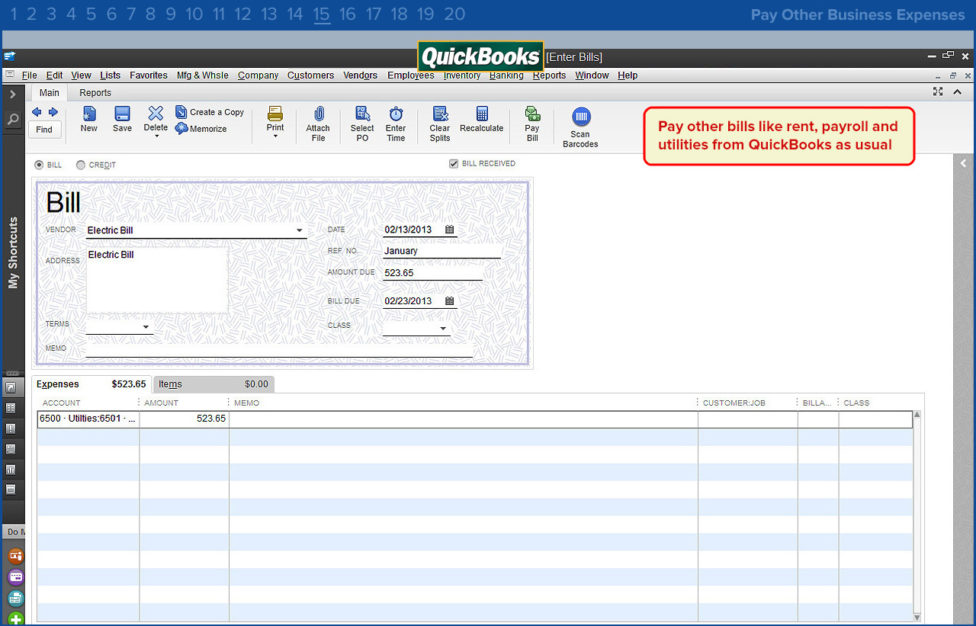Launch Scan Barcodes
Screen dimensions: 976x626
(x=580, y=128)
